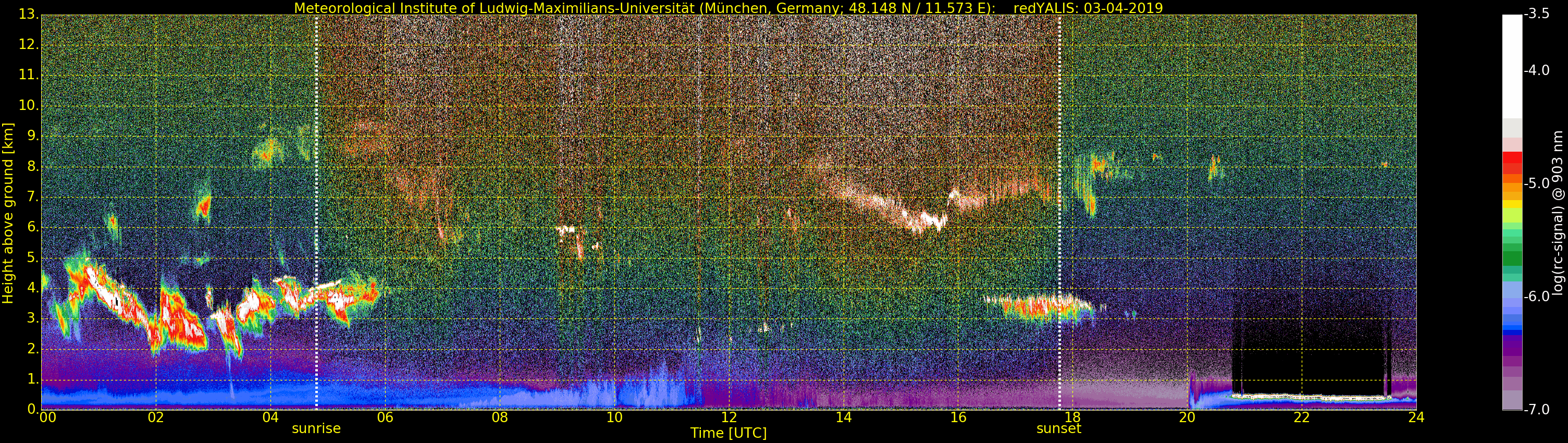Image resolution: width=1568 pixels, height=443 pixels.
Task: Click height-axis tick label 4.
Action: 32,287
